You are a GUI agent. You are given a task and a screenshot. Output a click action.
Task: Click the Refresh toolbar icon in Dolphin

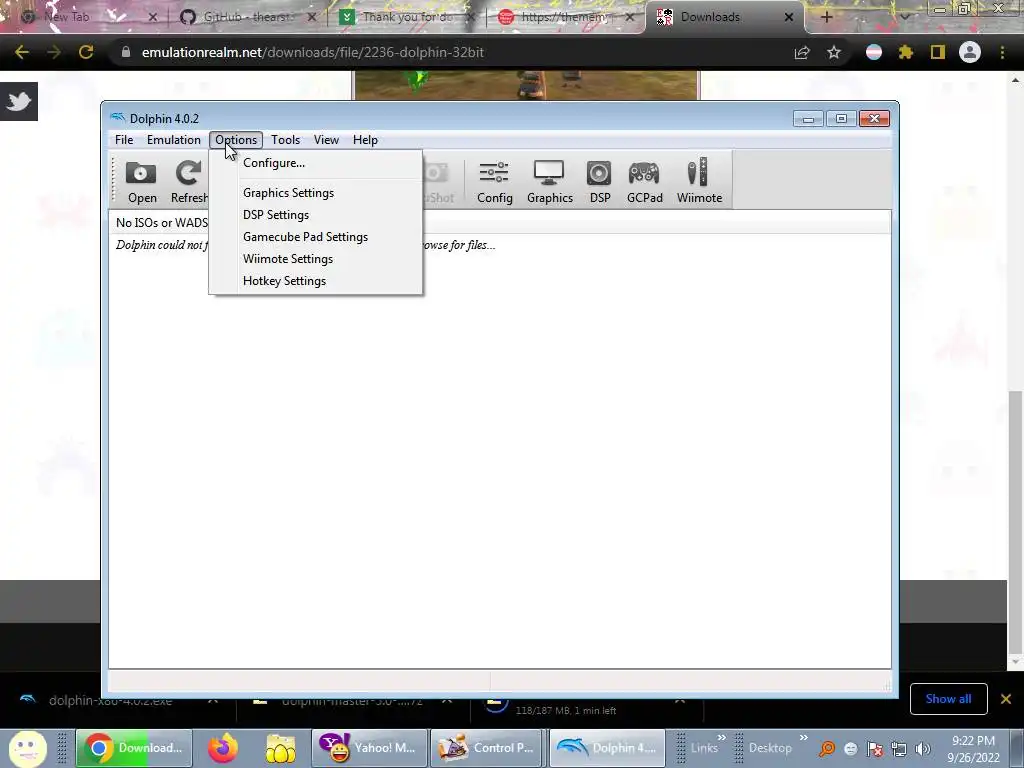[x=189, y=182]
